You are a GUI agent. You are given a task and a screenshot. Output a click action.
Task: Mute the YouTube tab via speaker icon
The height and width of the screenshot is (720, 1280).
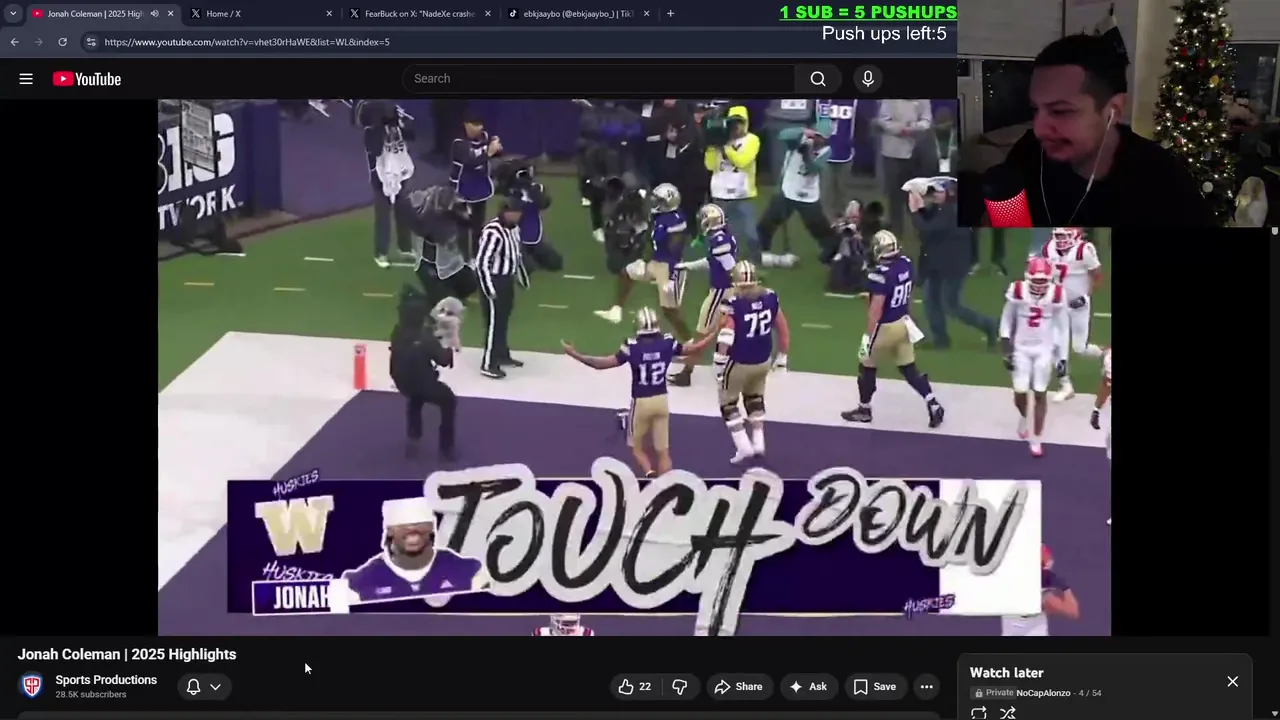tap(154, 14)
